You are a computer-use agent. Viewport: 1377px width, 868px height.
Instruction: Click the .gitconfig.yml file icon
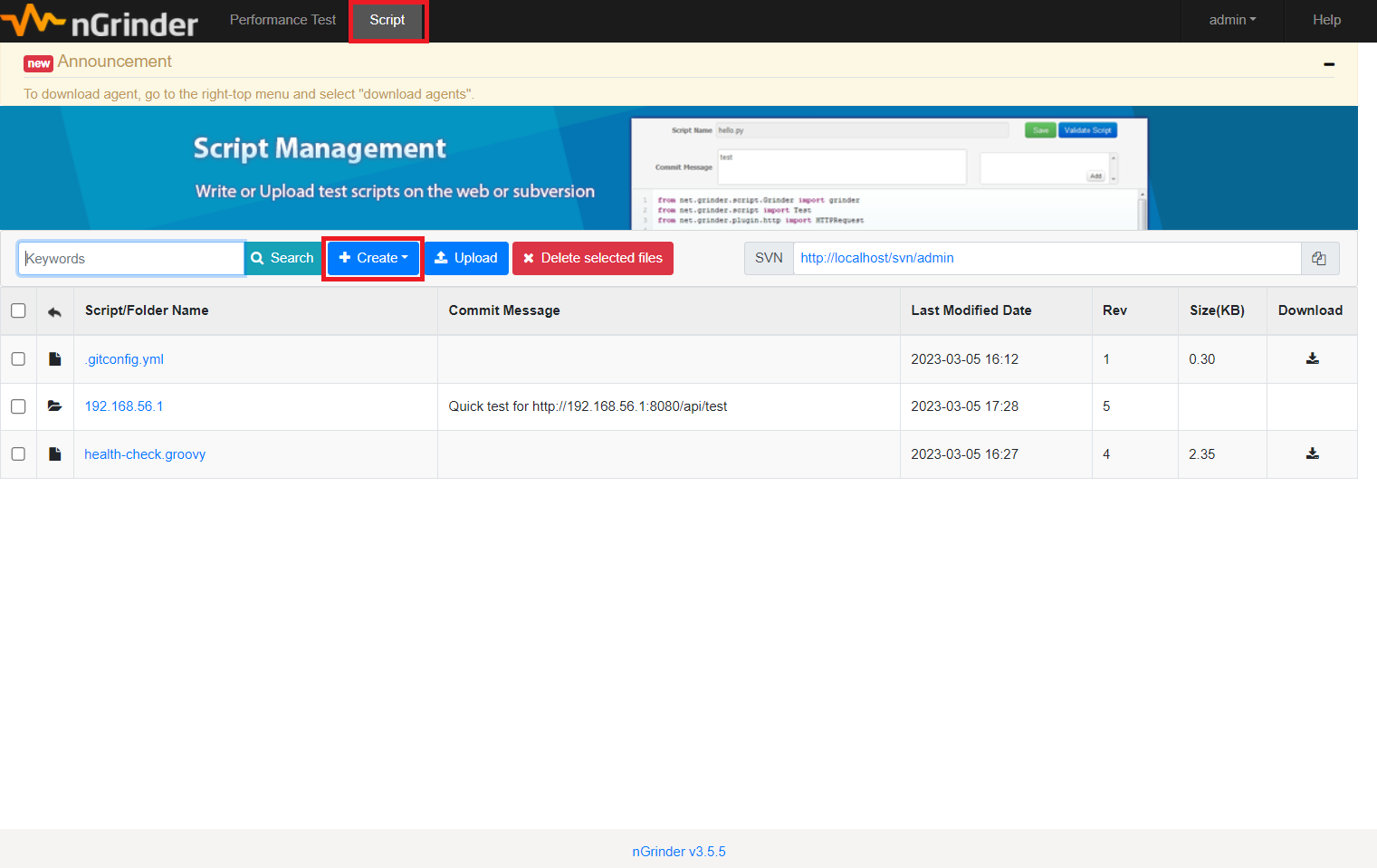tap(54, 359)
